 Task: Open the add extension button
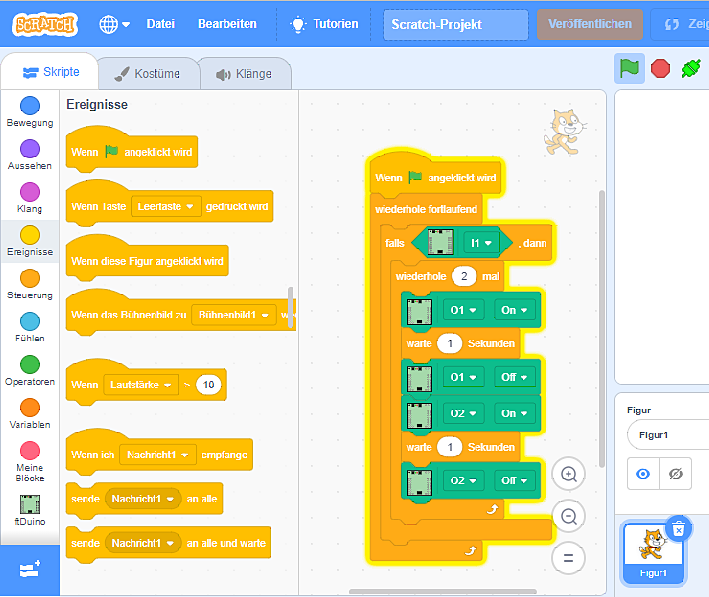[29, 569]
